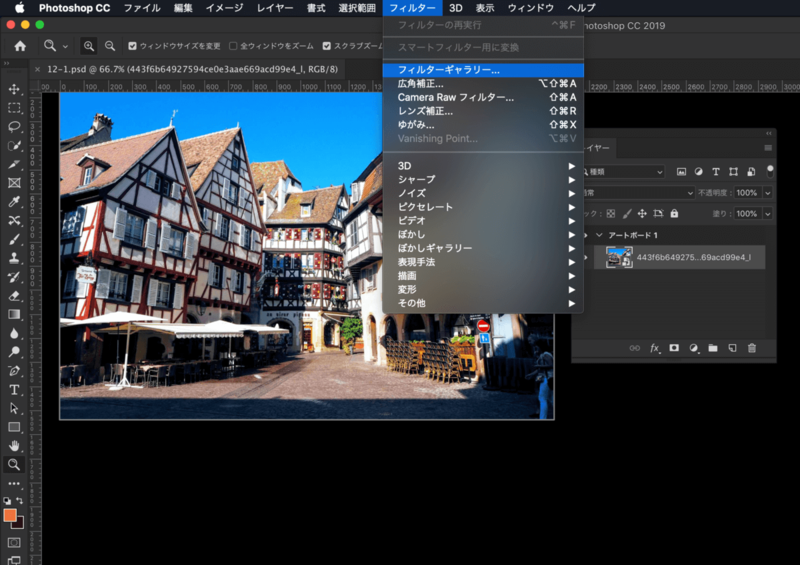The image size is (800, 565).
Task: Open the 不透明度 opacity dropdown arrow
Action: (x=767, y=193)
